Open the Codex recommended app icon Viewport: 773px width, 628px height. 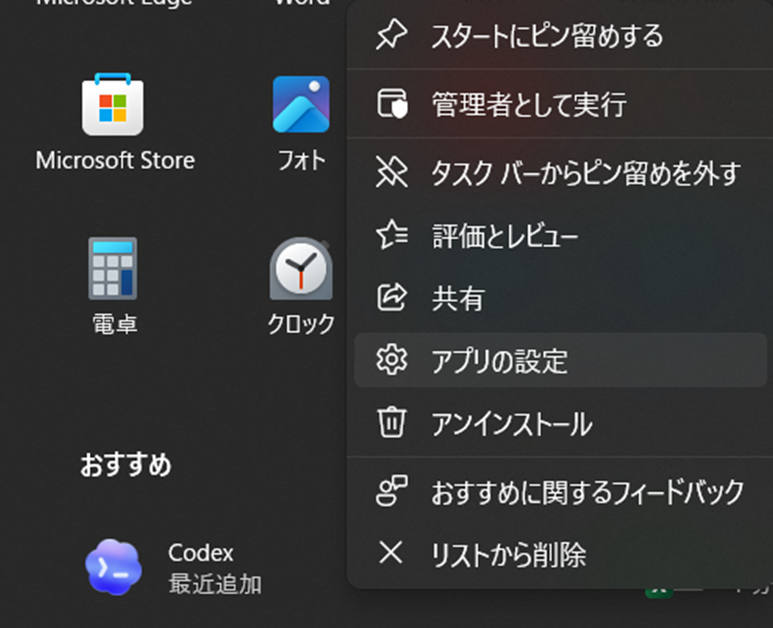113,567
